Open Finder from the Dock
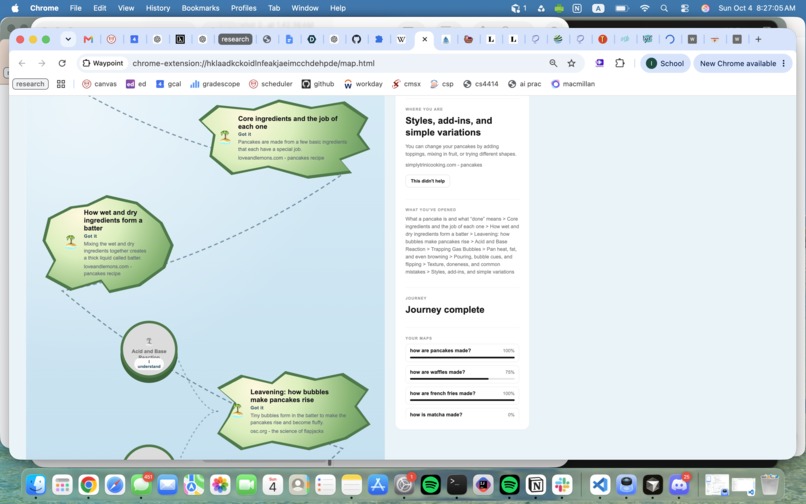This screenshot has width=806, height=504. (x=36, y=484)
